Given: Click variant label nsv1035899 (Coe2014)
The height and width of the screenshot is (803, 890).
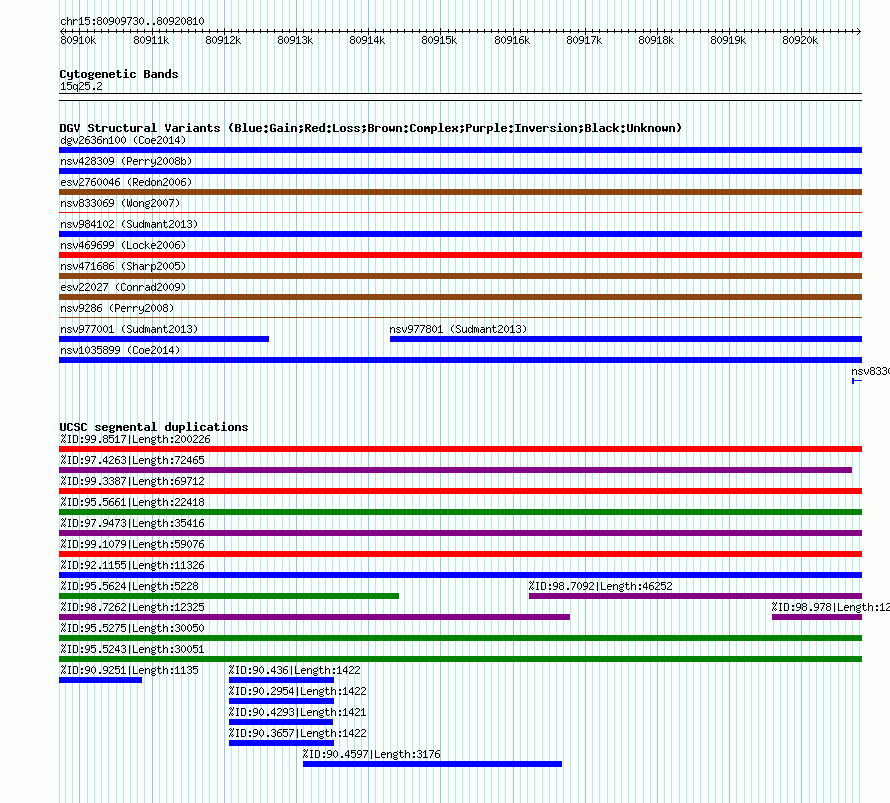Looking at the screenshot, I should tap(120, 350).
